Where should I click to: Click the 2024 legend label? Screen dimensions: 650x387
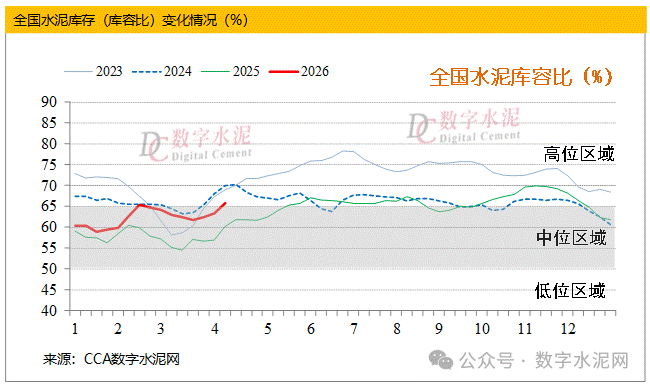(178, 71)
